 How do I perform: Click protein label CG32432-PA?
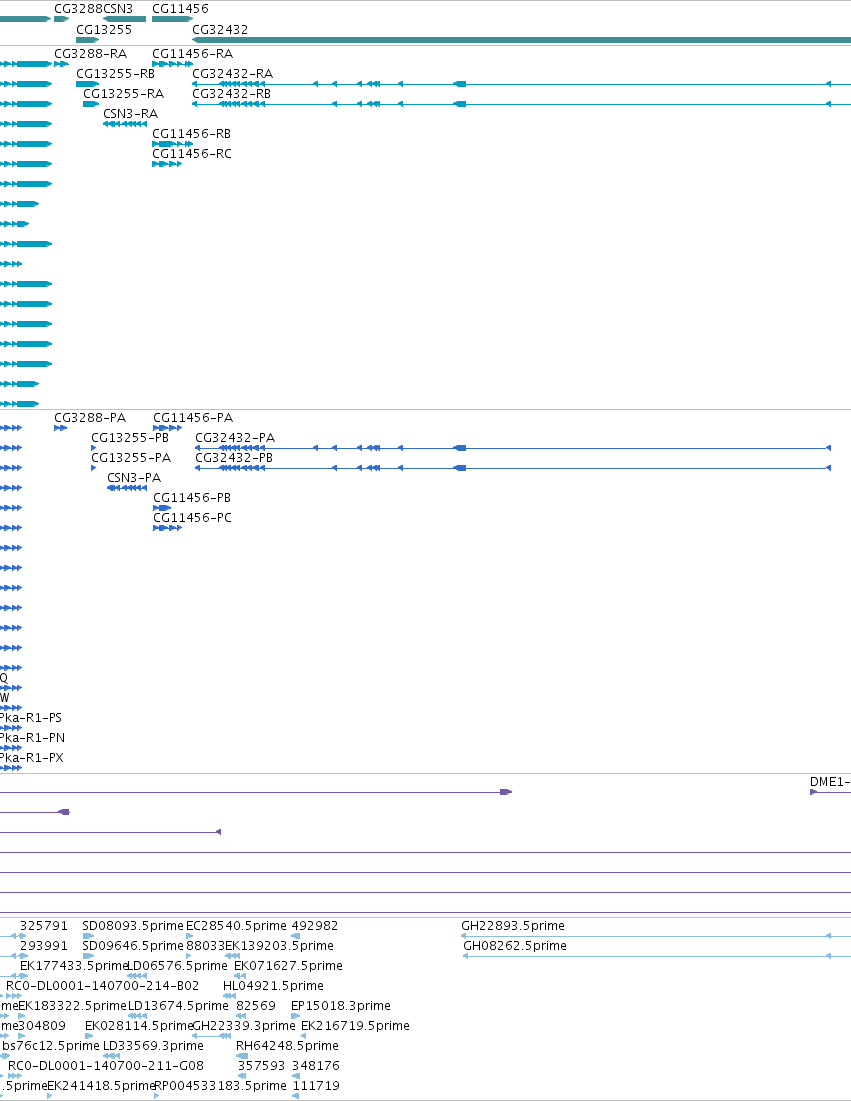pos(235,437)
